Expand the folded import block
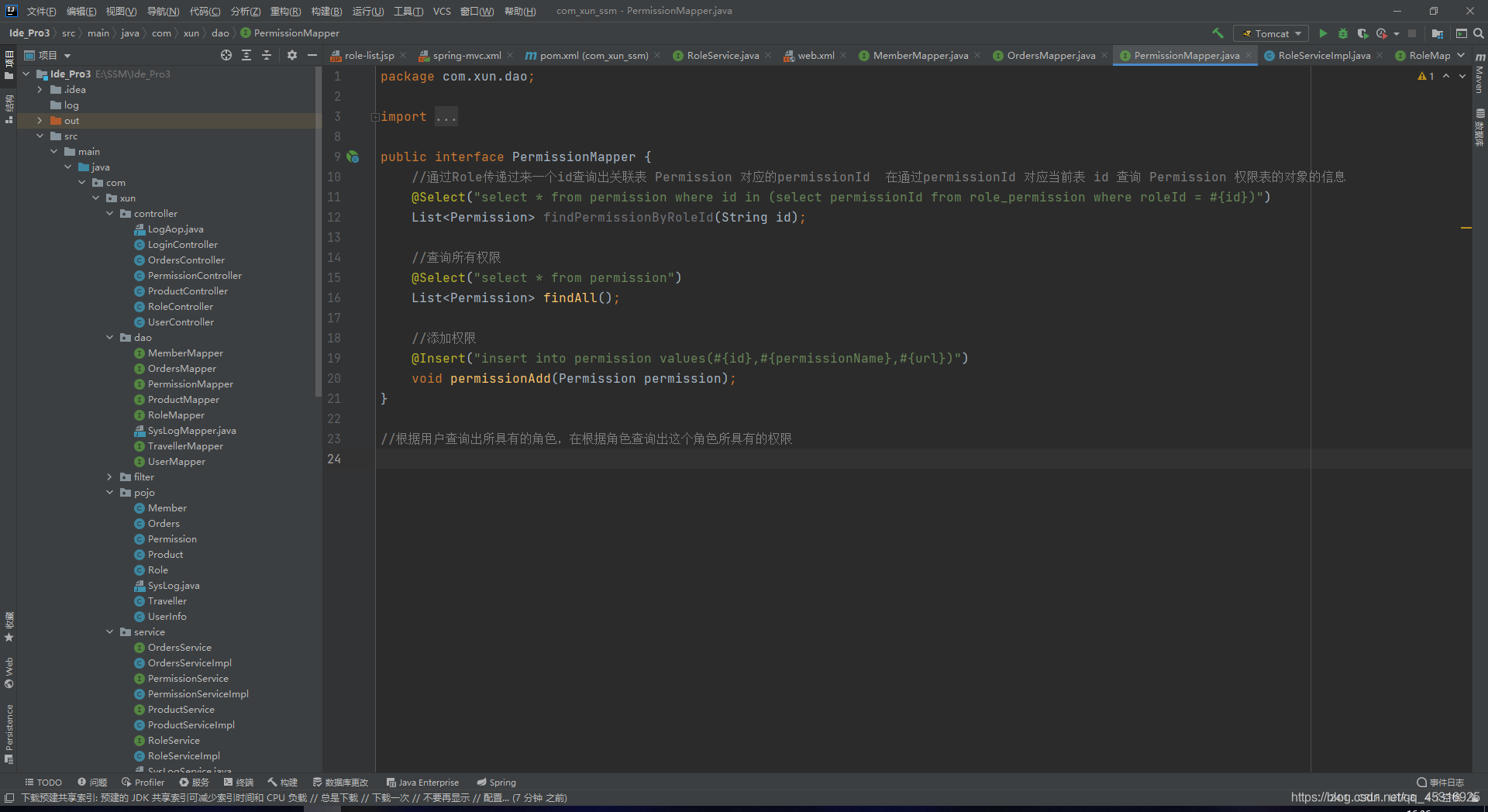 pyautogui.click(x=375, y=117)
